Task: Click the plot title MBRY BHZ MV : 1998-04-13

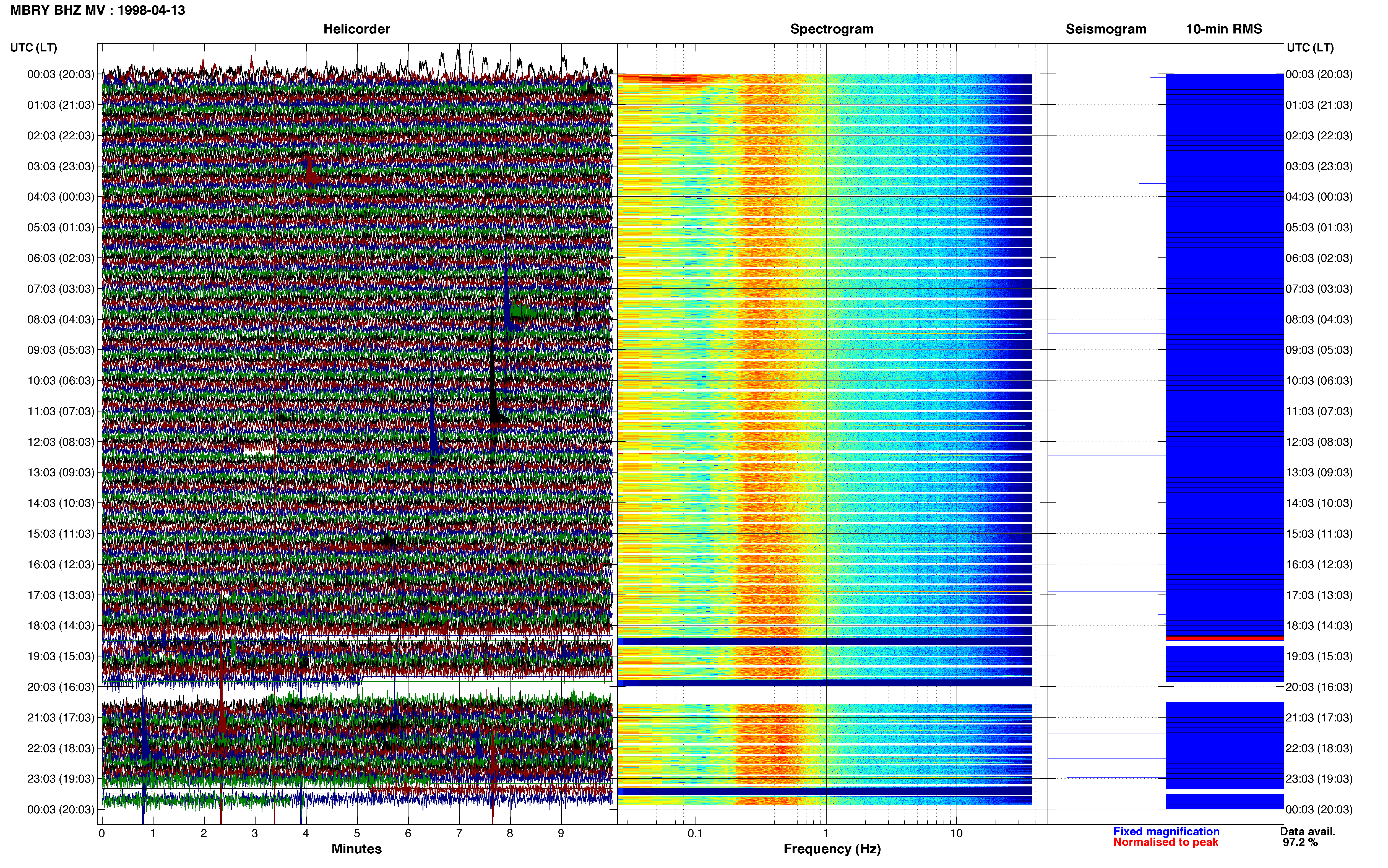Action: coord(98,10)
